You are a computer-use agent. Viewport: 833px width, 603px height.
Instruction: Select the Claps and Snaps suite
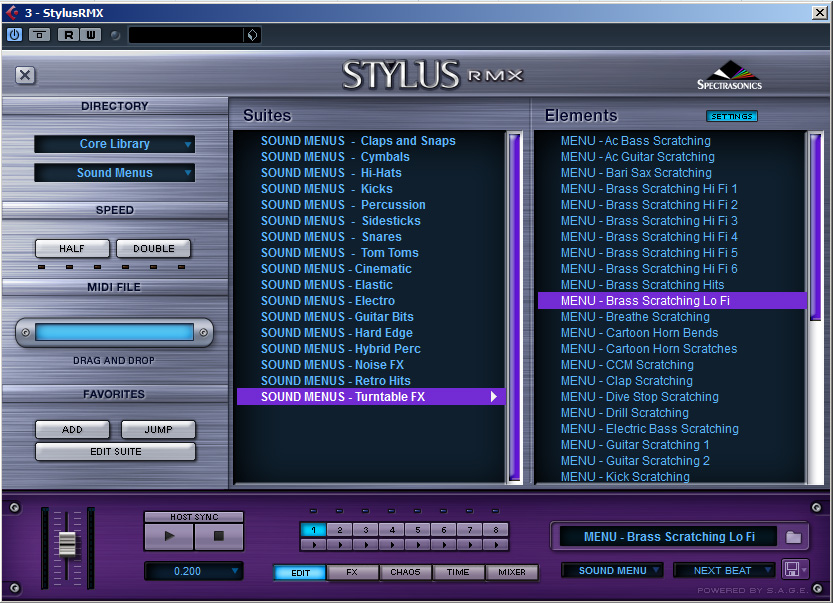pyautogui.click(x=370, y=141)
